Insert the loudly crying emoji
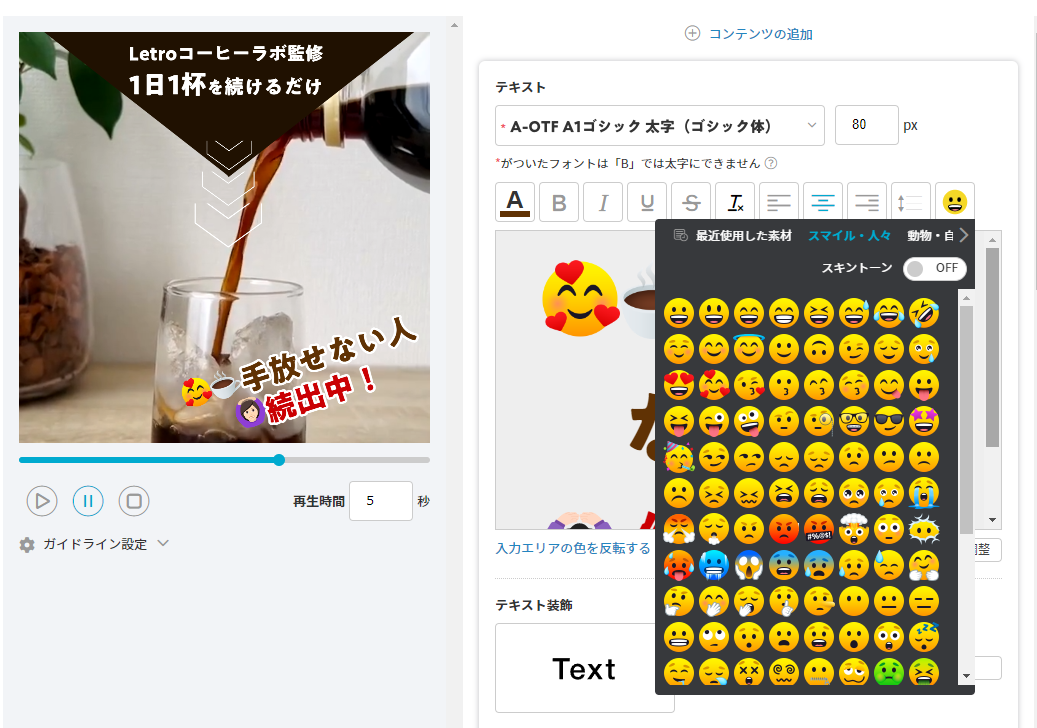 tap(924, 493)
